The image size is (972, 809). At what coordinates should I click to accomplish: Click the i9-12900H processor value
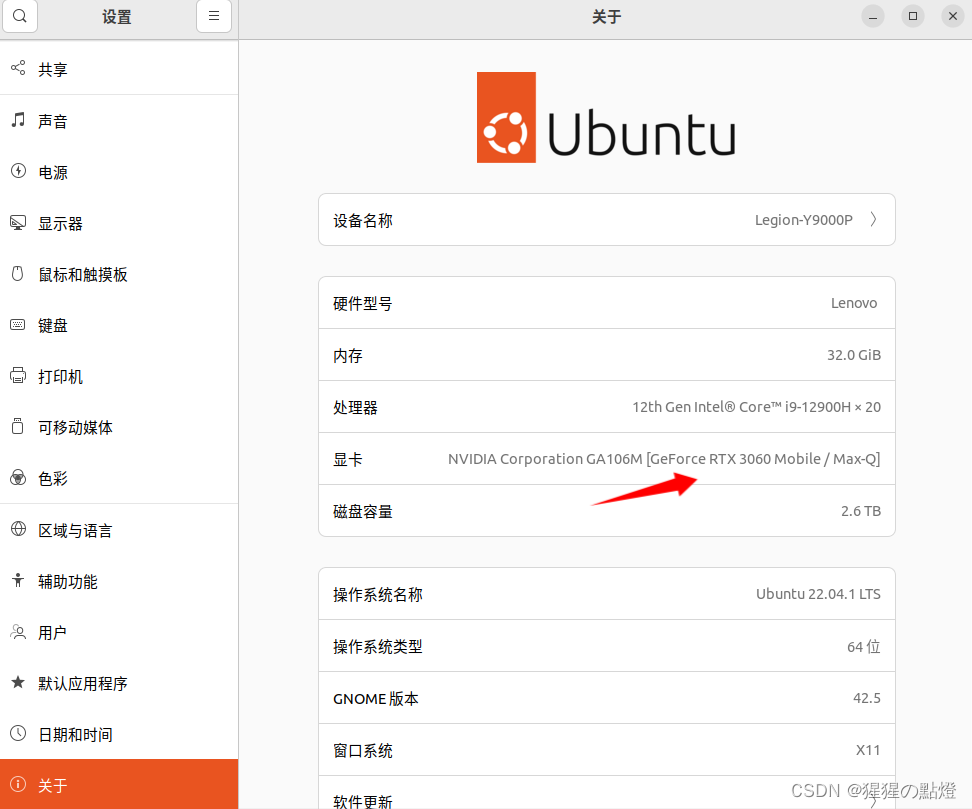(756, 407)
